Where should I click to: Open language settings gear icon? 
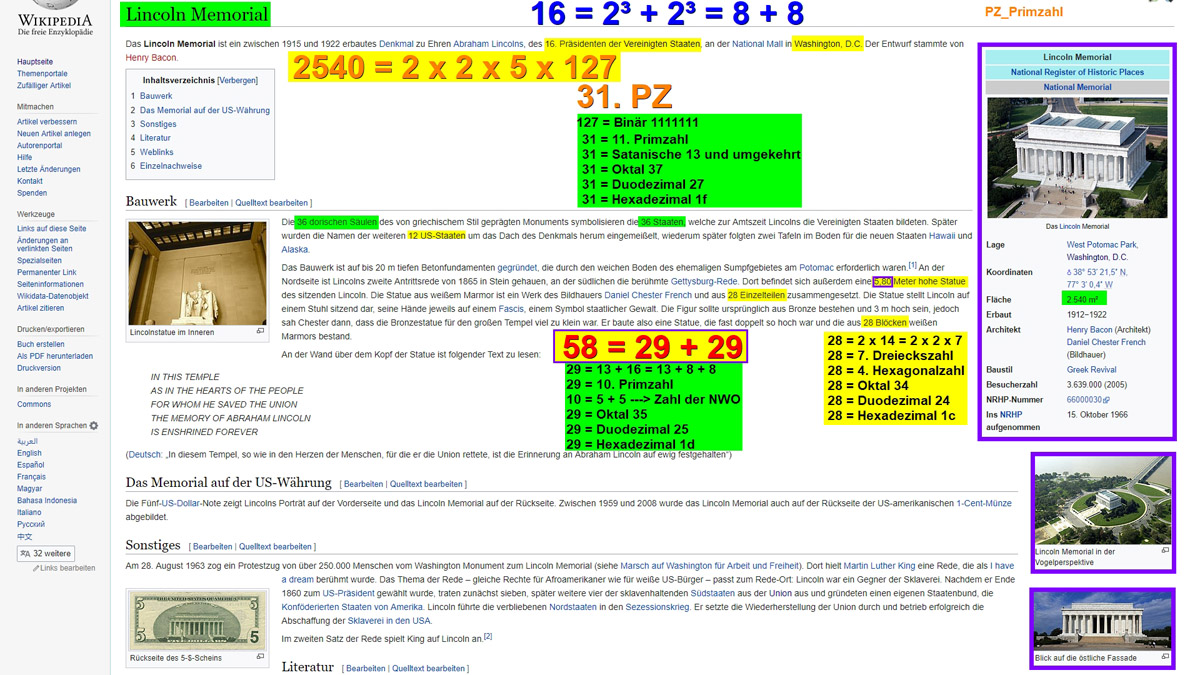click(x=94, y=426)
